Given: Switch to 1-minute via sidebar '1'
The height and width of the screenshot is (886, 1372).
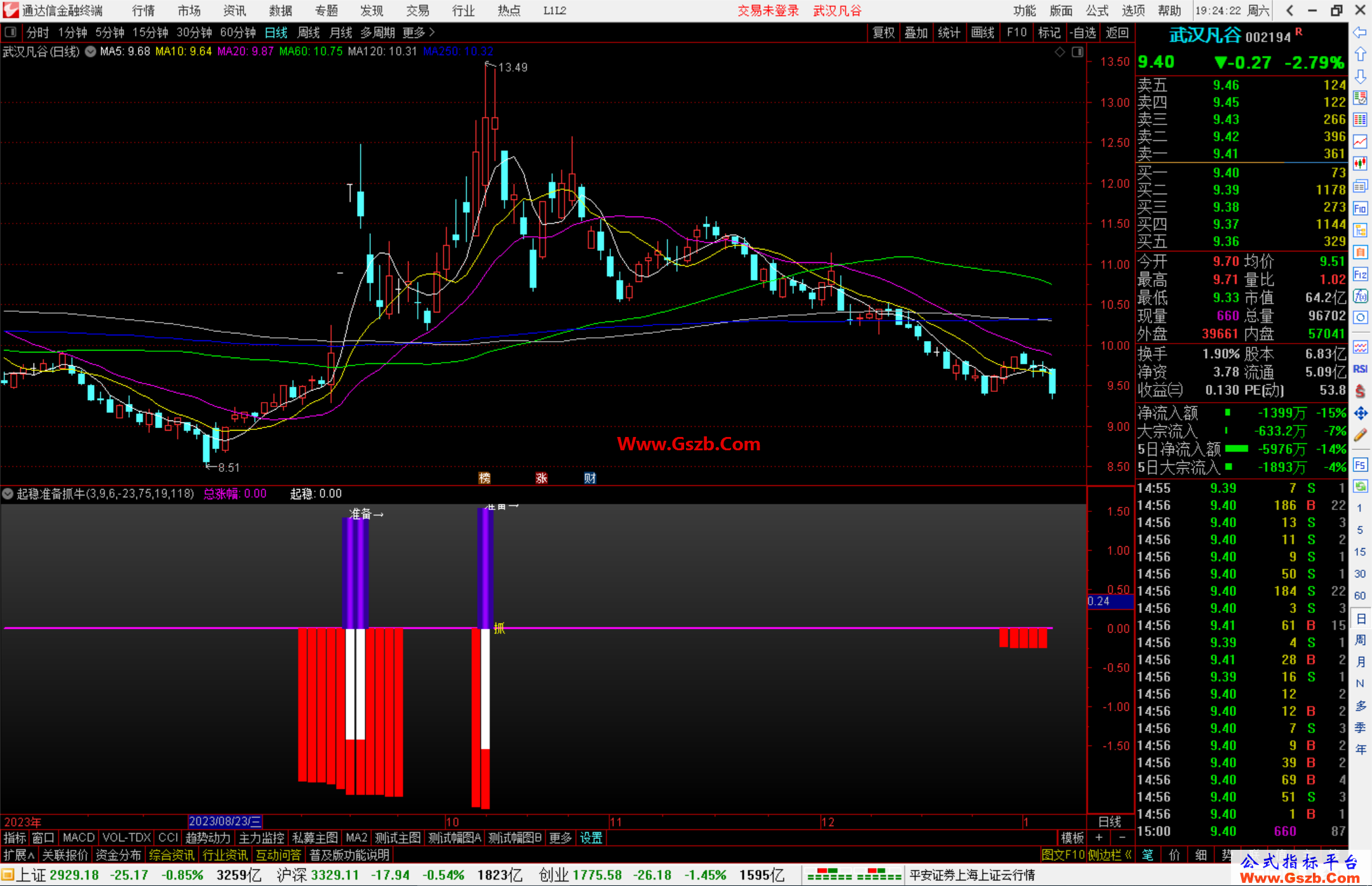Looking at the screenshot, I should [x=1359, y=508].
